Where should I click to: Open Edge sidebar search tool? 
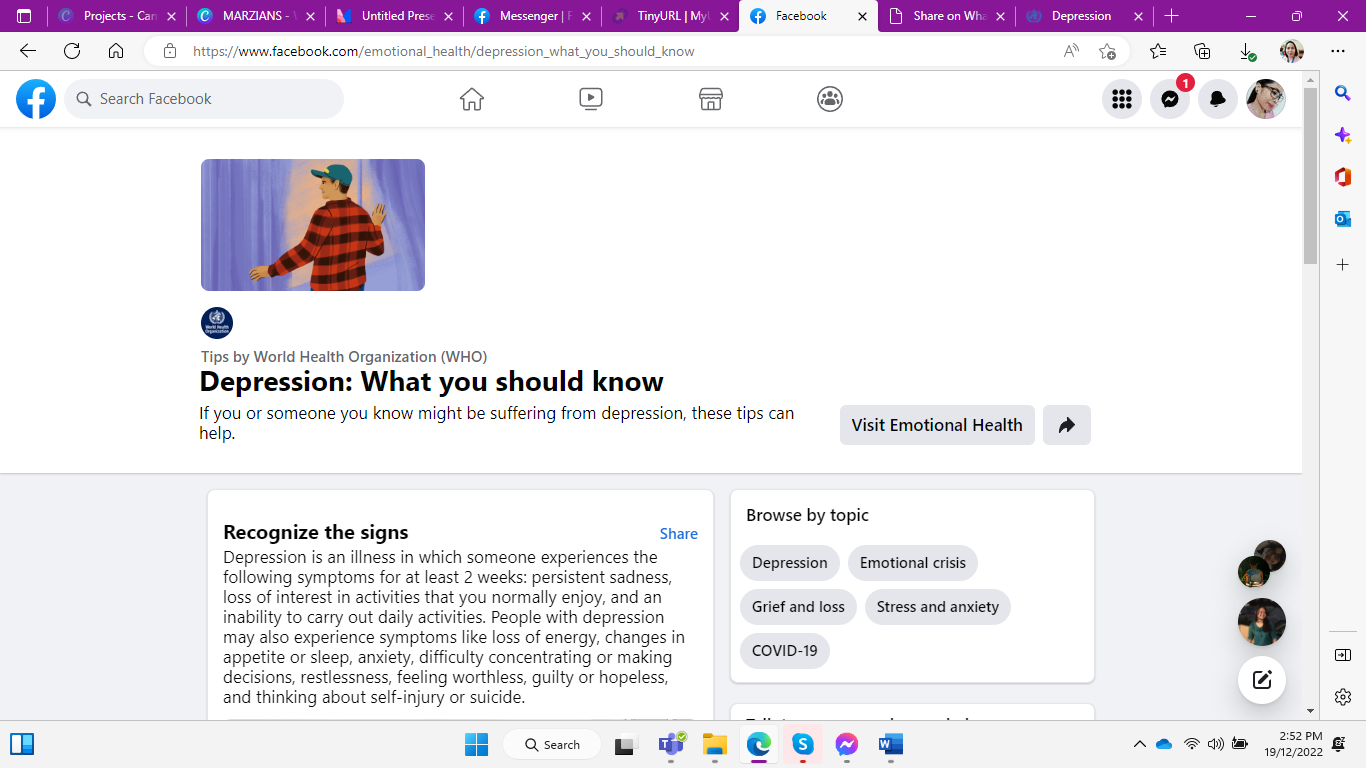[x=1343, y=93]
